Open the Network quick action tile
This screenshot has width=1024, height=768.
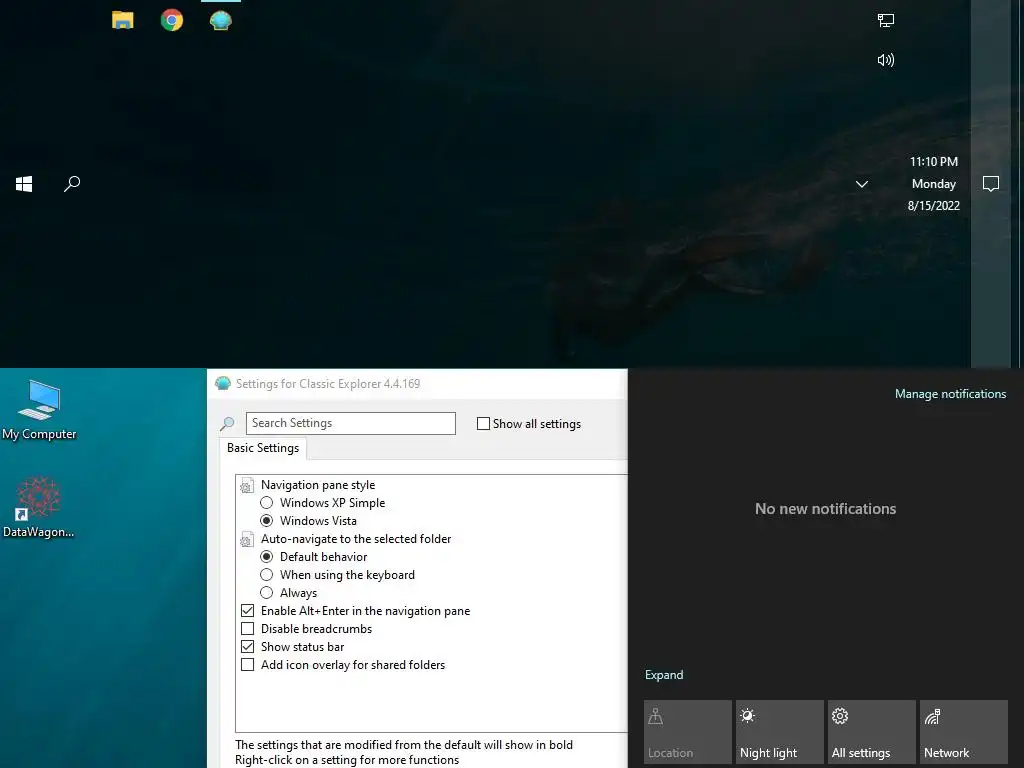click(964, 732)
